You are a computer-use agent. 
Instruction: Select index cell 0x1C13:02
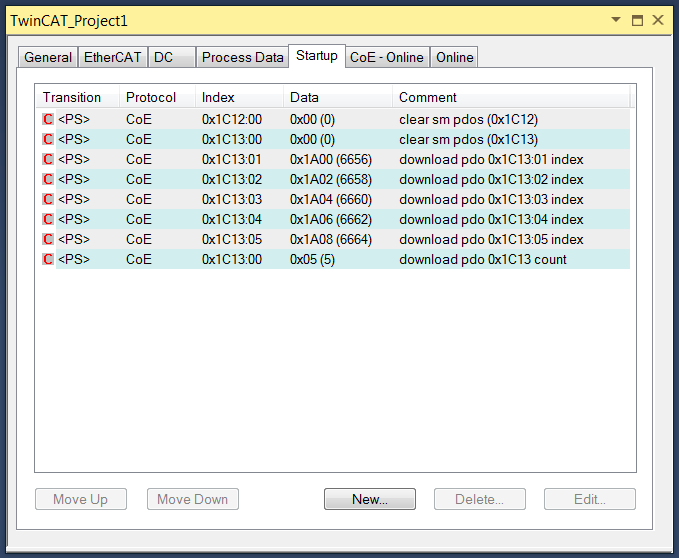click(x=232, y=179)
